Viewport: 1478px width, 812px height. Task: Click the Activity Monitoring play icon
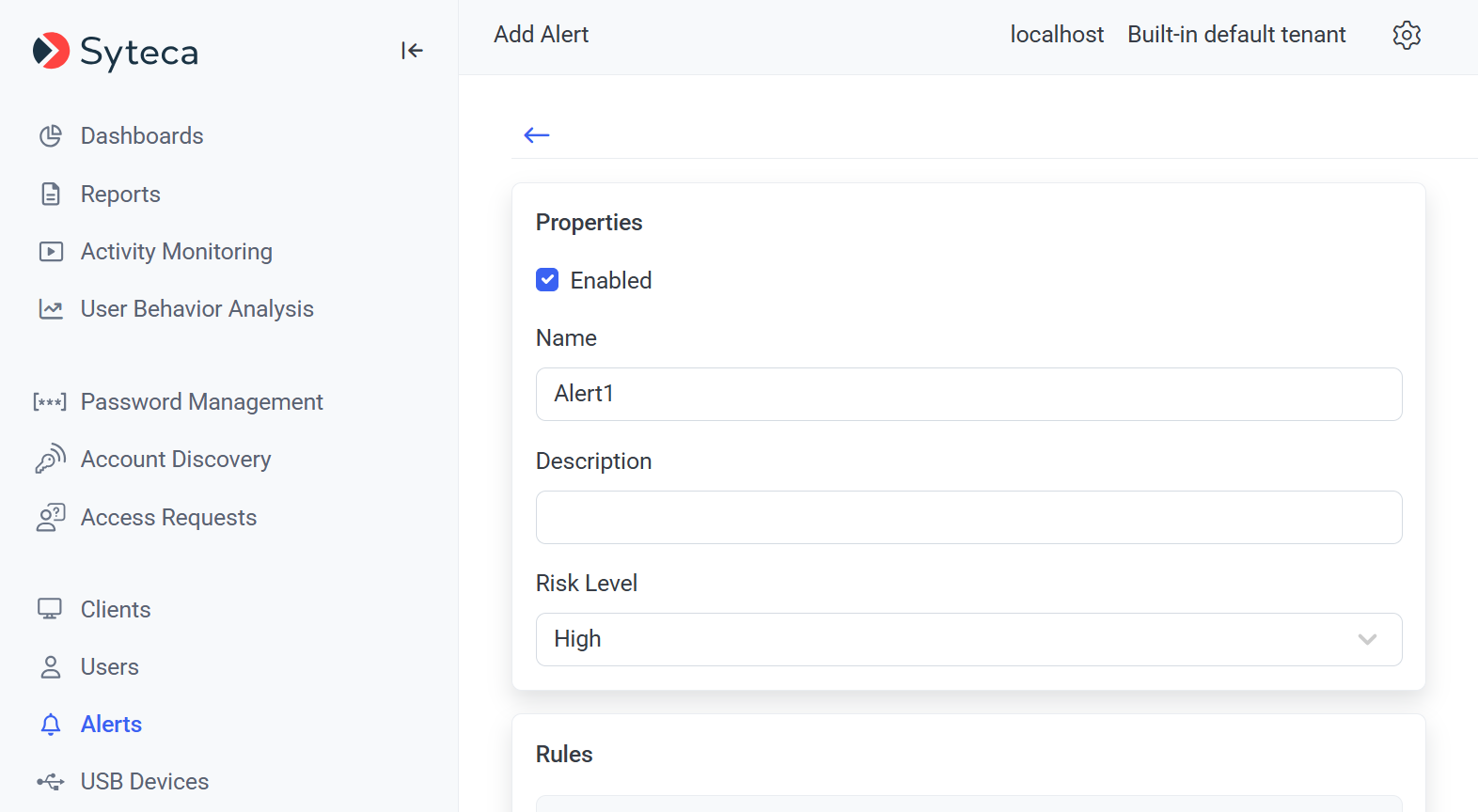(x=51, y=252)
